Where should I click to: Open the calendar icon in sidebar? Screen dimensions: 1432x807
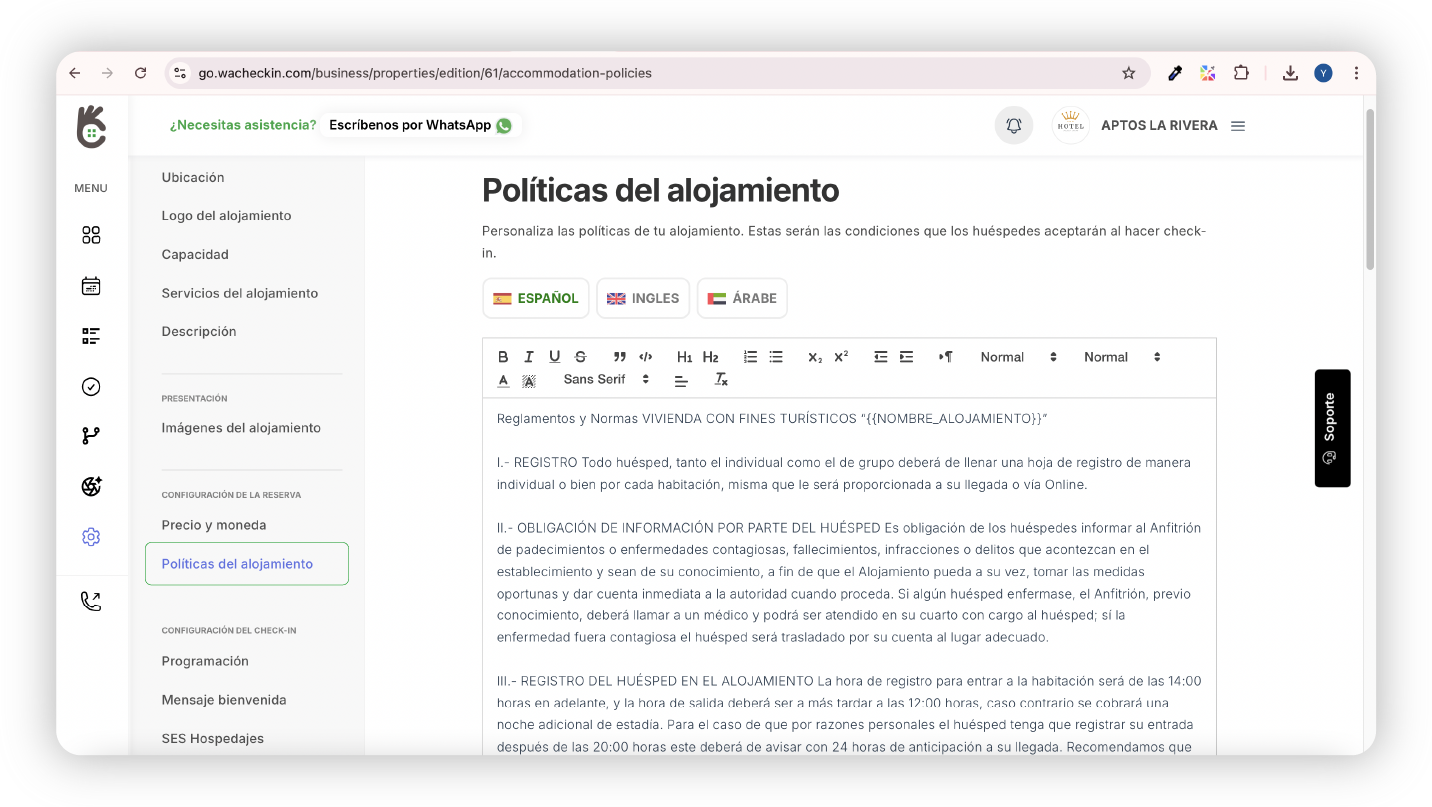pos(91,286)
